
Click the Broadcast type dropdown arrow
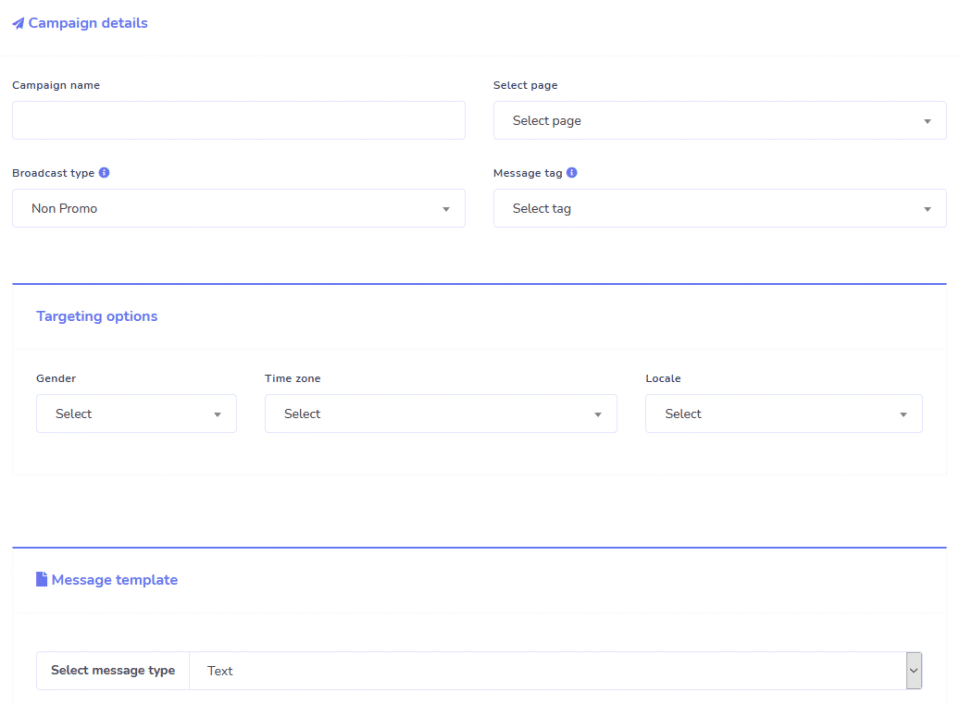point(446,209)
